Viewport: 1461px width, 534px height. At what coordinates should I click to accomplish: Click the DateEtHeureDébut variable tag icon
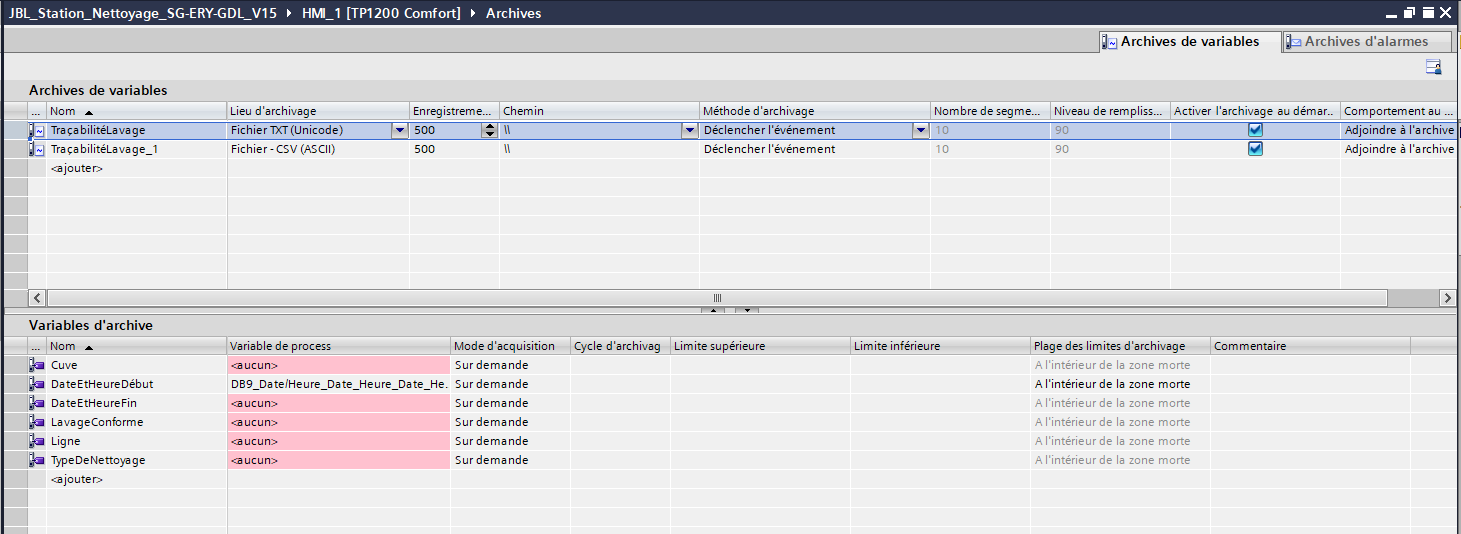pyautogui.click(x=37, y=384)
